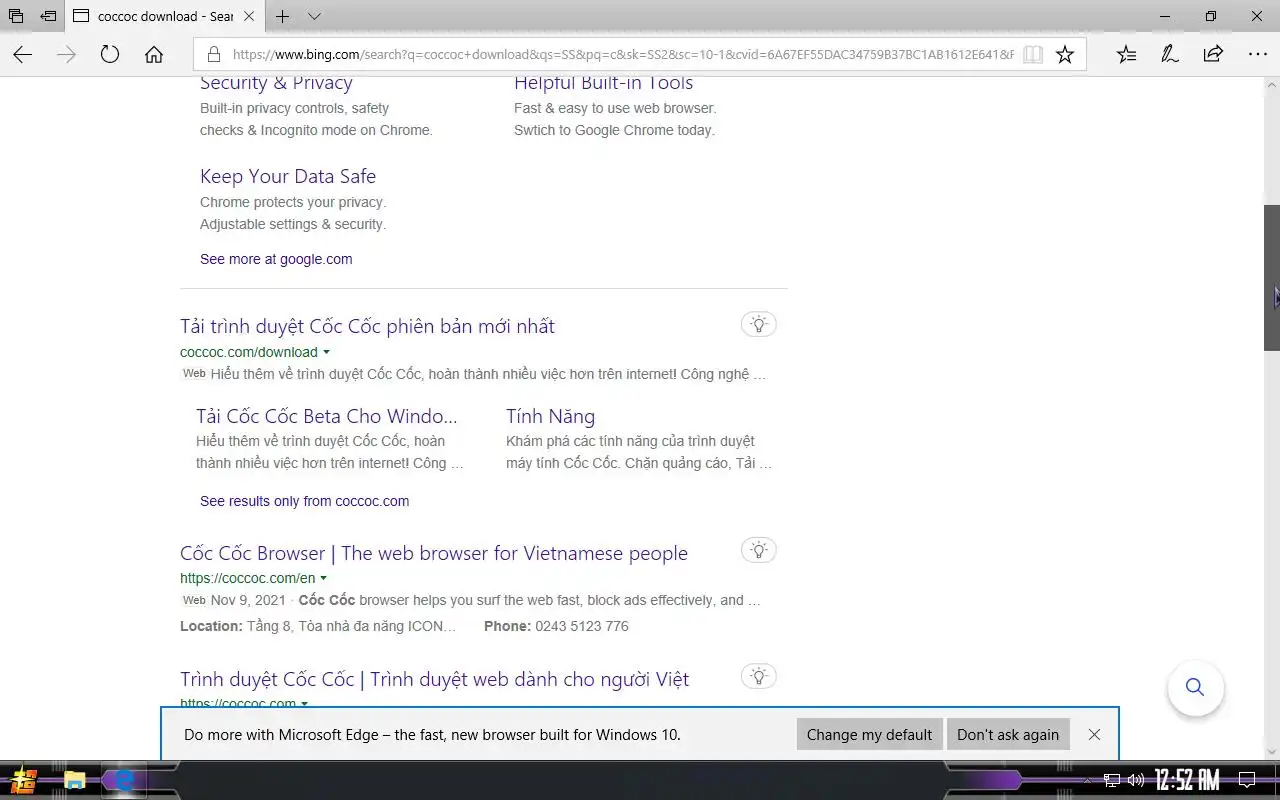This screenshot has height=800, width=1280.
Task: Click Microsoft Edge taskbar icon
Action: coord(124,780)
